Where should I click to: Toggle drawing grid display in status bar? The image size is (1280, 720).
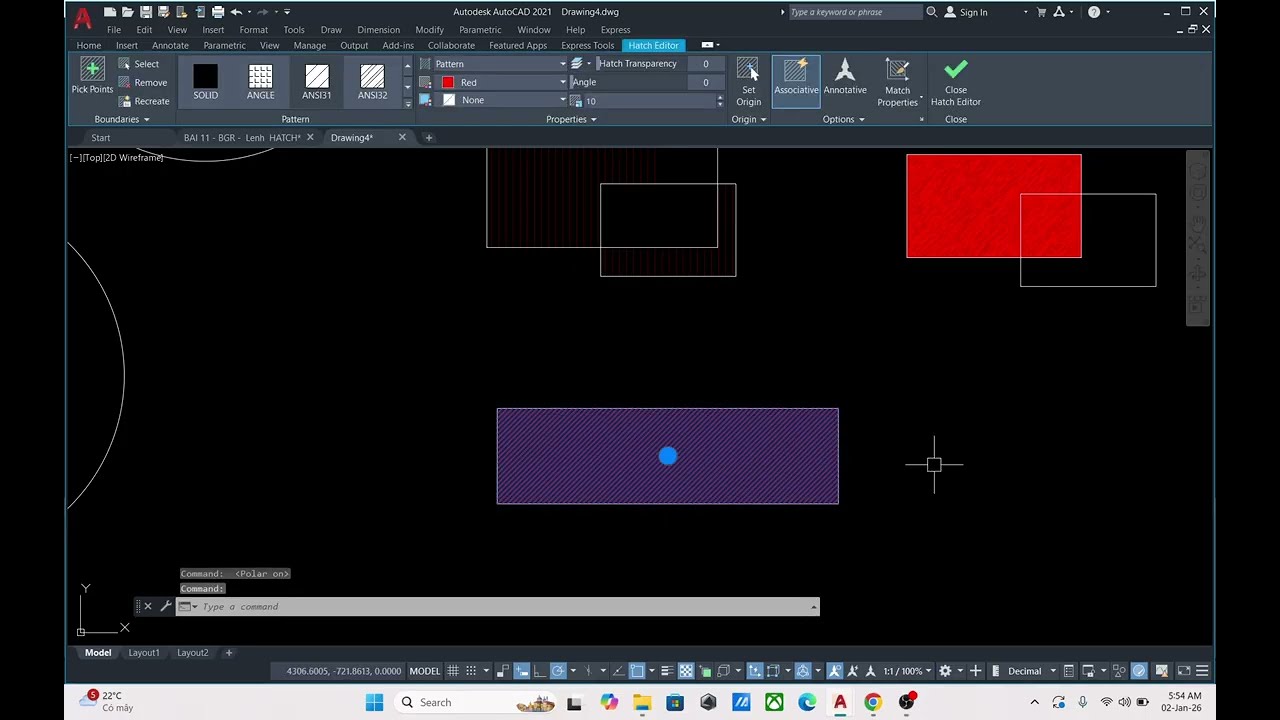[453, 671]
